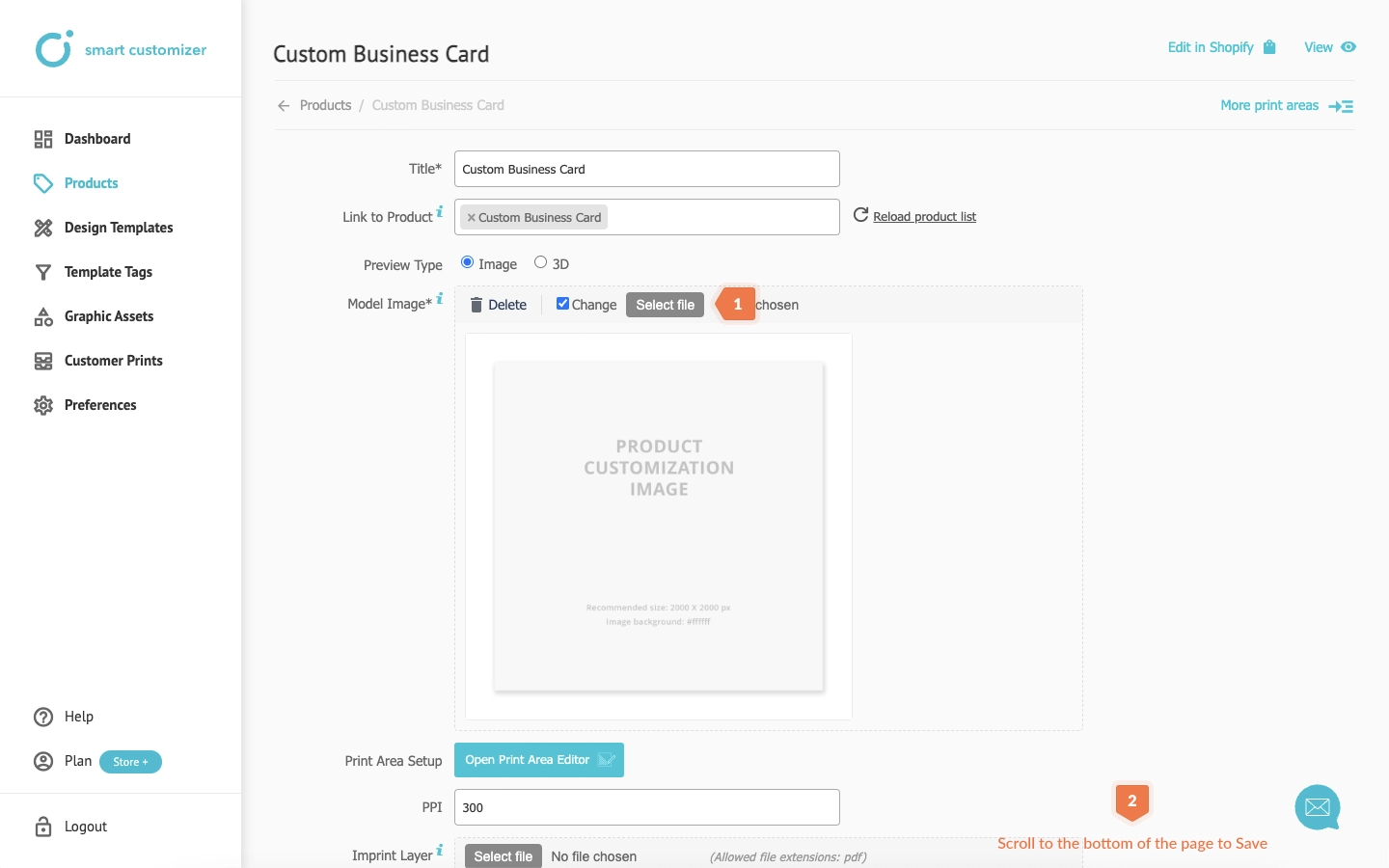The image size is (1389, 868).
Task: Go back to Products via breadcrumb
Action: (325, 105)
